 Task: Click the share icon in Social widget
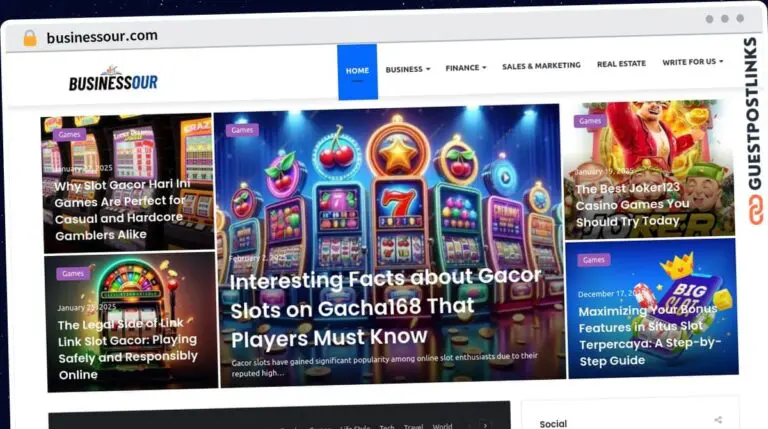coord(718,420)
